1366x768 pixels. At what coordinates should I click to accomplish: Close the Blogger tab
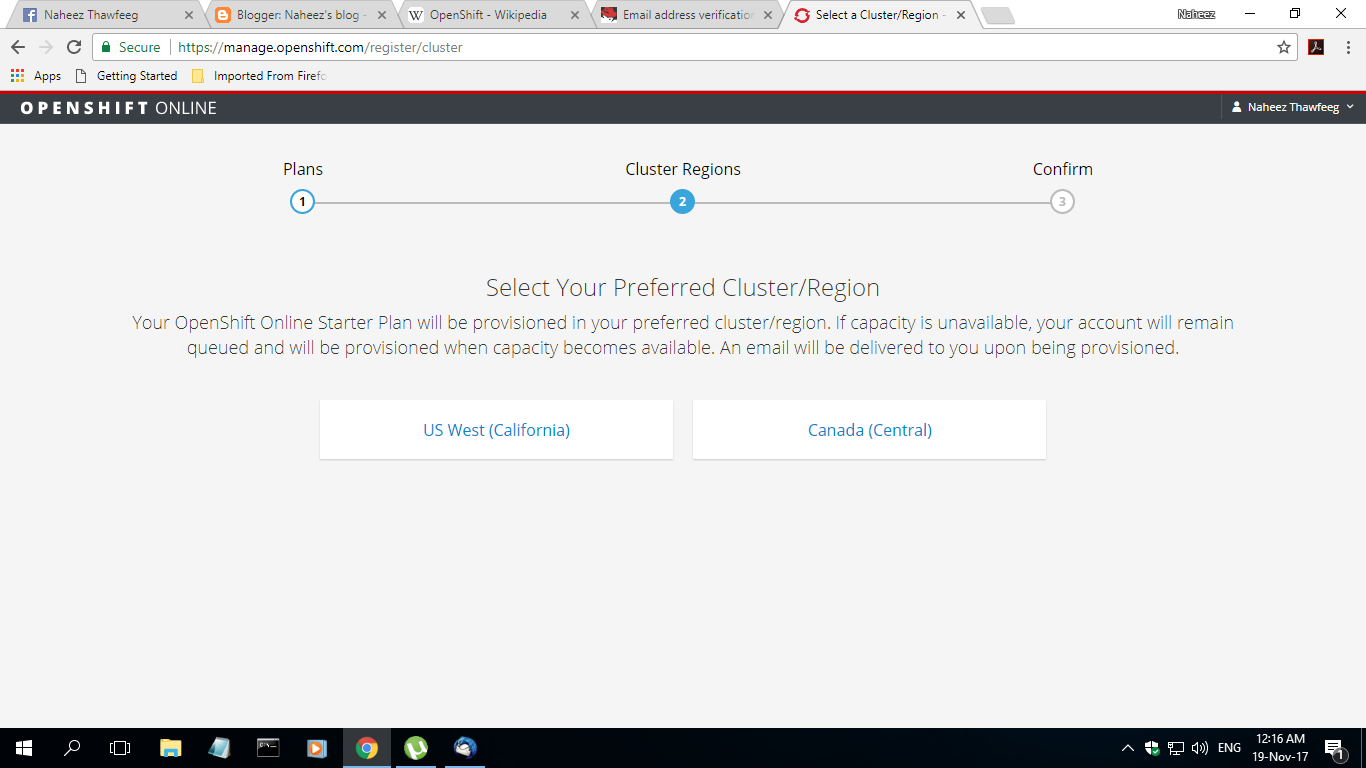click(382, 16)
